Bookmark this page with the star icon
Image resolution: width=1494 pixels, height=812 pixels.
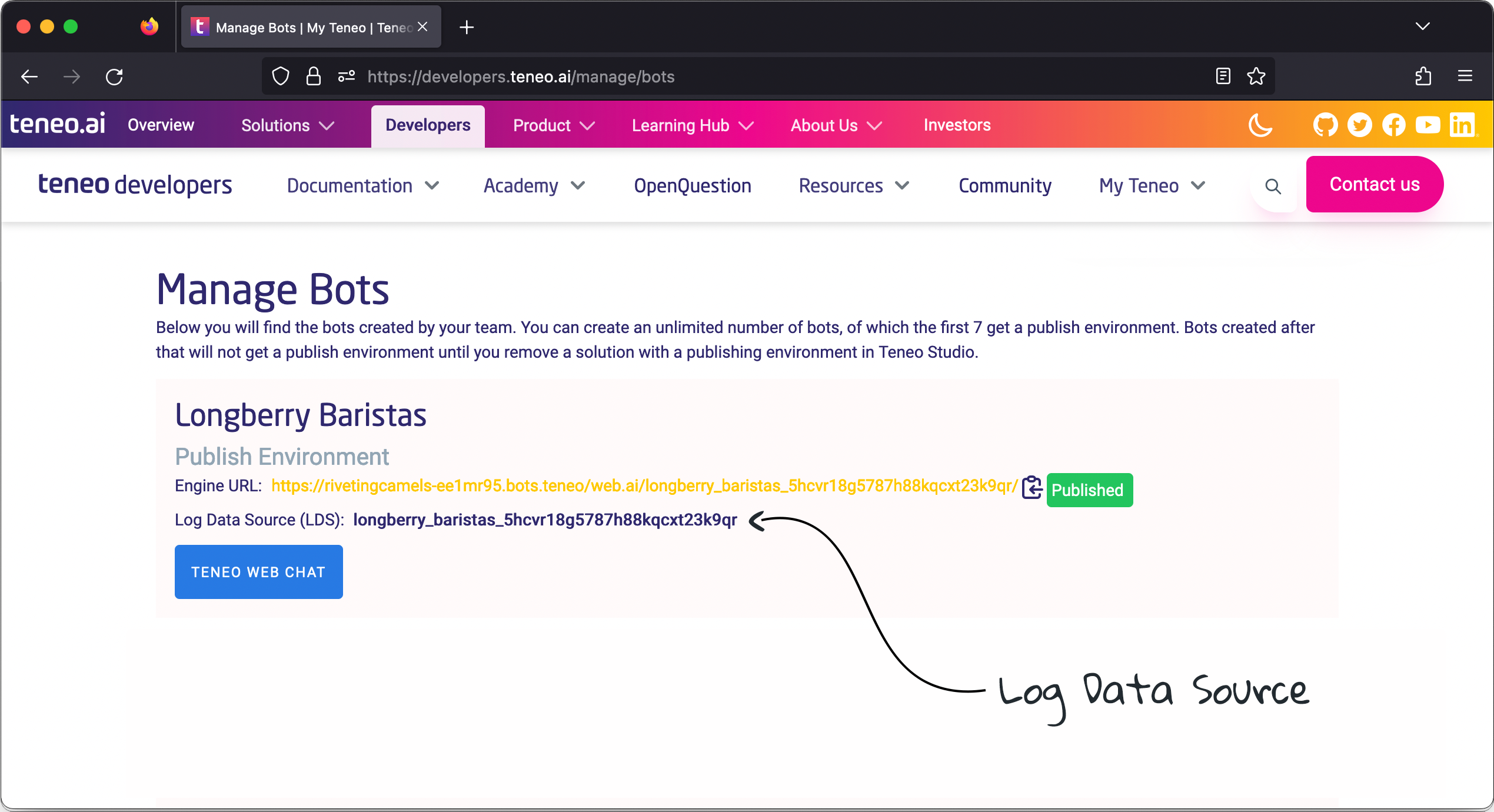[1256, 76]
